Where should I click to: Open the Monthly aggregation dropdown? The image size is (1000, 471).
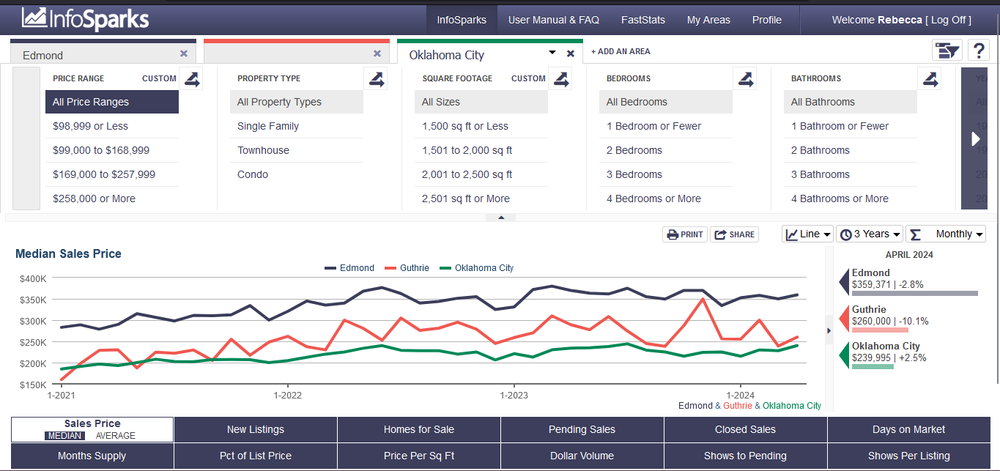point(946,234)
